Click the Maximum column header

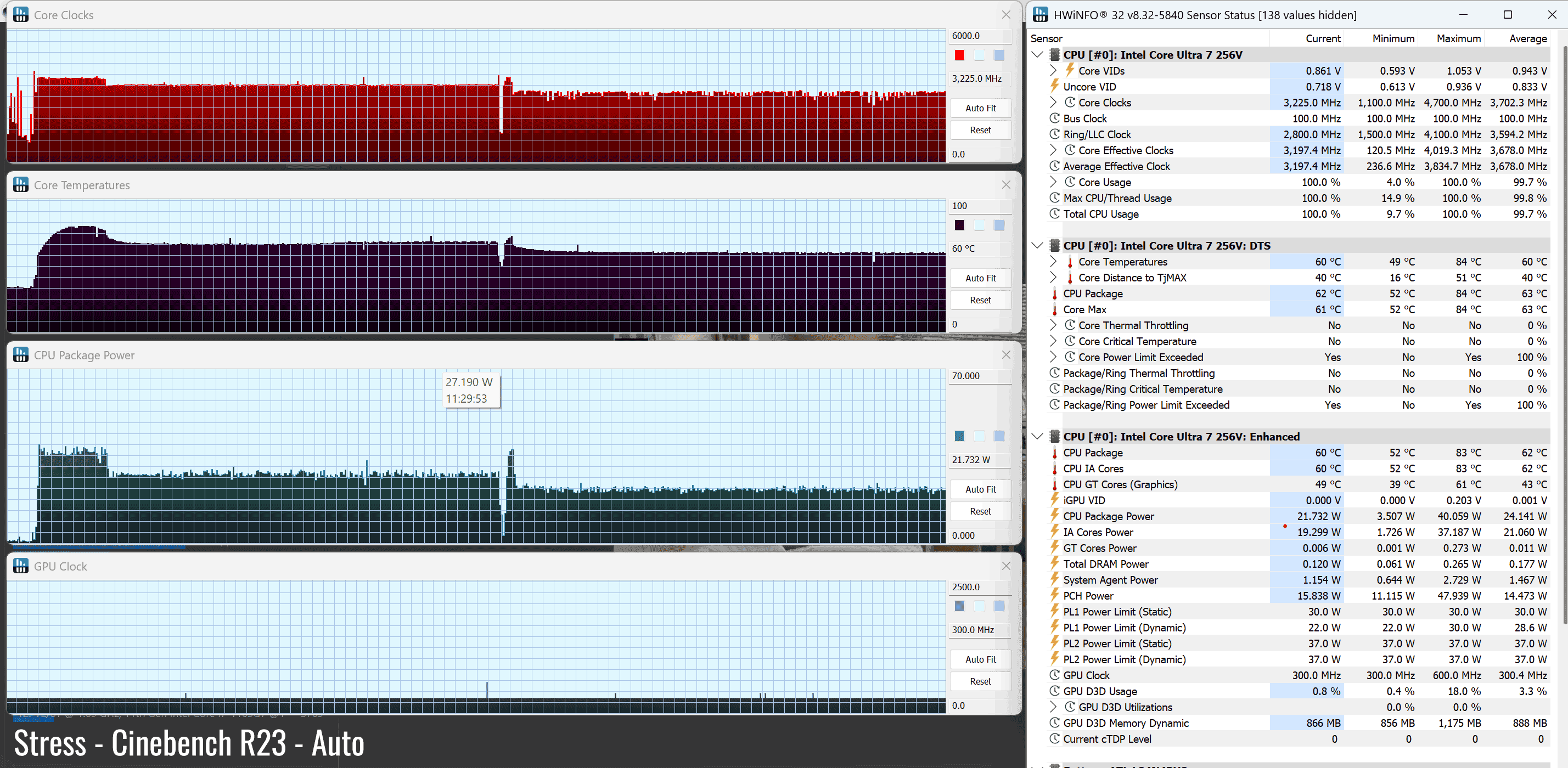click(1458, 38)
